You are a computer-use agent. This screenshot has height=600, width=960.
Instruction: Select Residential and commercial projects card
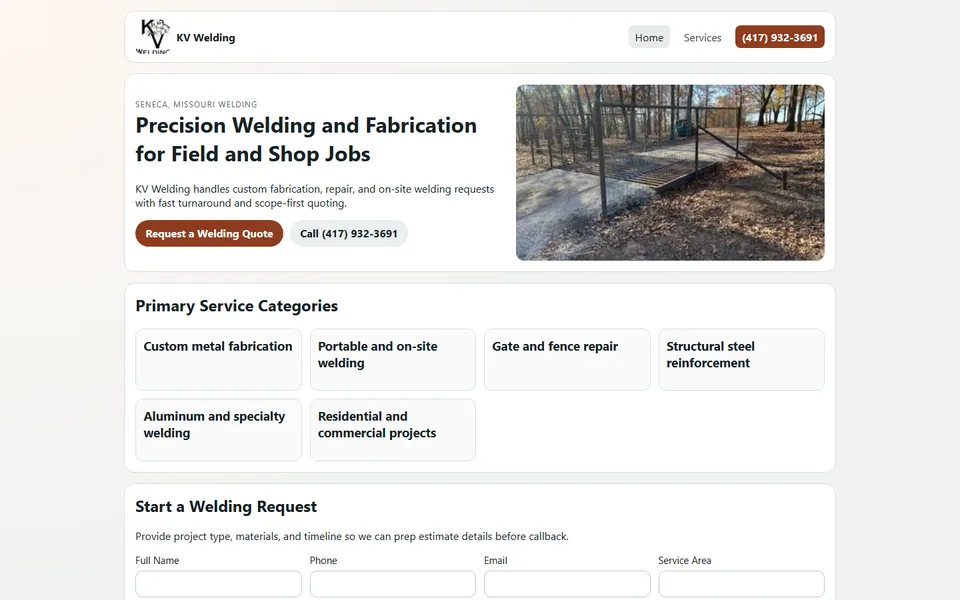click(392, 430)
